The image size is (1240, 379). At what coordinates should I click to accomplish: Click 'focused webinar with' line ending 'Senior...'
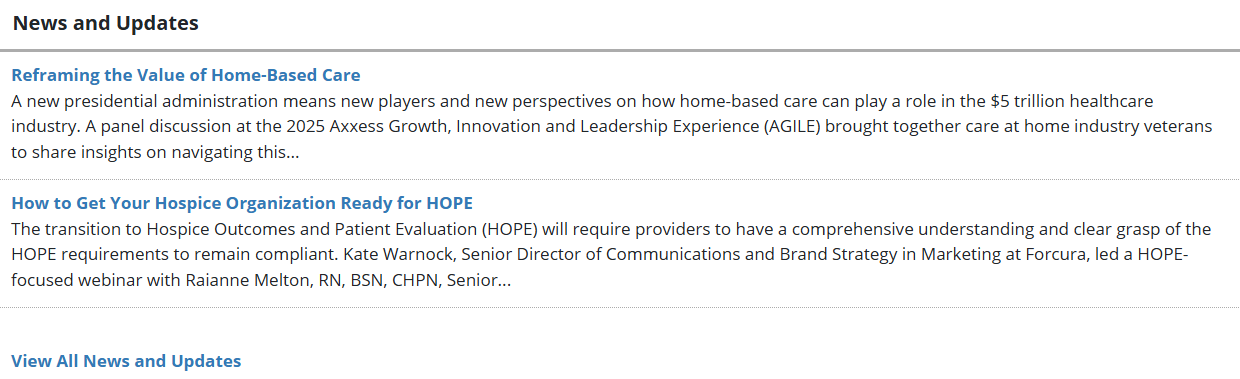point(262,281)
